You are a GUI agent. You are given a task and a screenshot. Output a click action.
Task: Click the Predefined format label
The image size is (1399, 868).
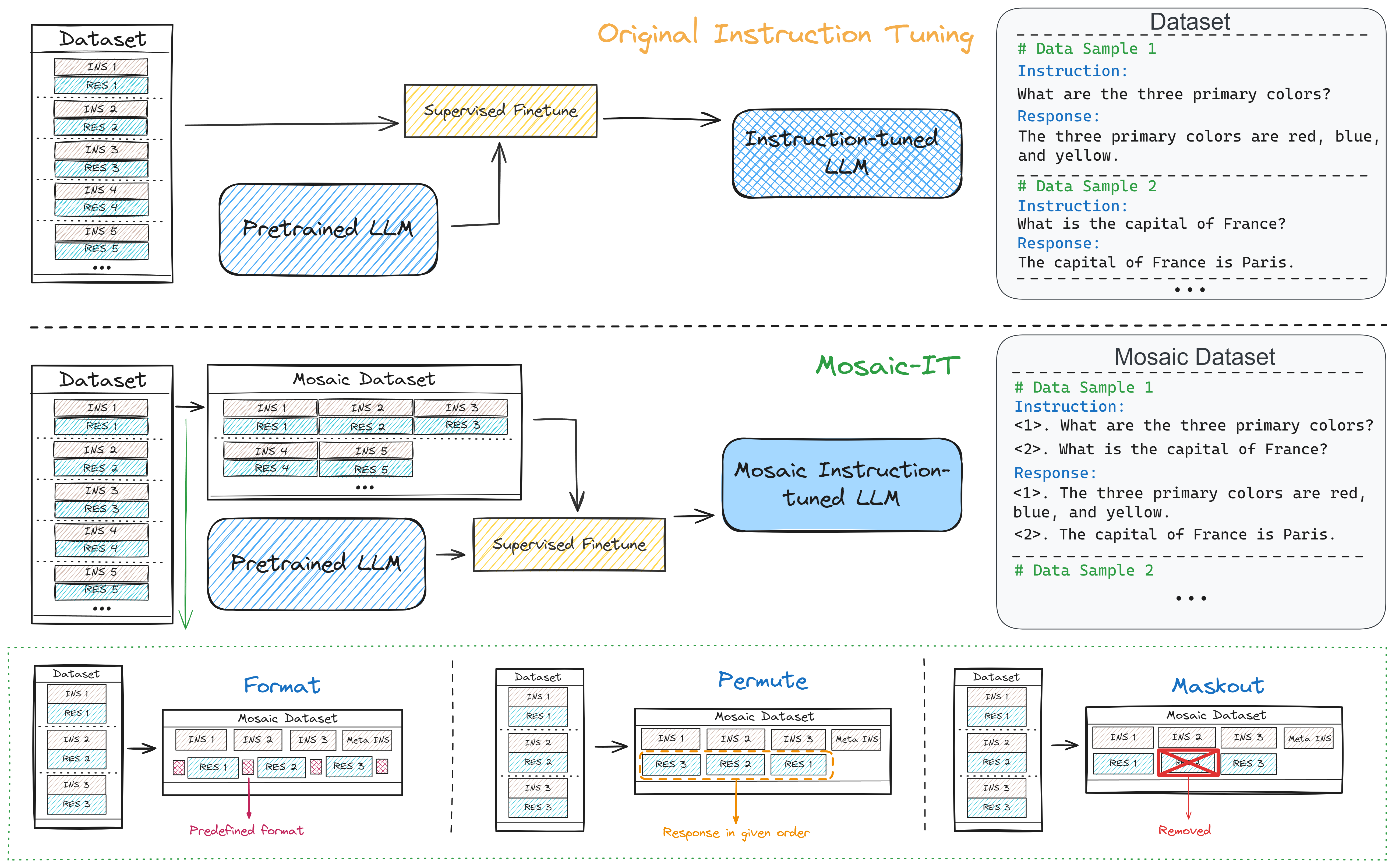coord(246,830)
